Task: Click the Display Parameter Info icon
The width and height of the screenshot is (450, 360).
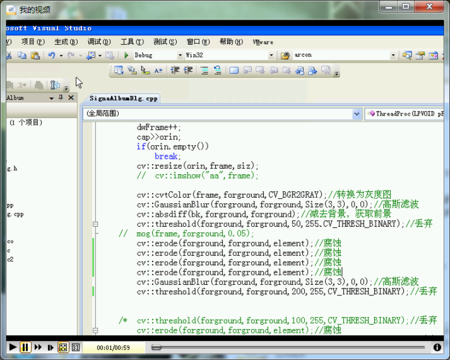Action: (x=132, y=70)
